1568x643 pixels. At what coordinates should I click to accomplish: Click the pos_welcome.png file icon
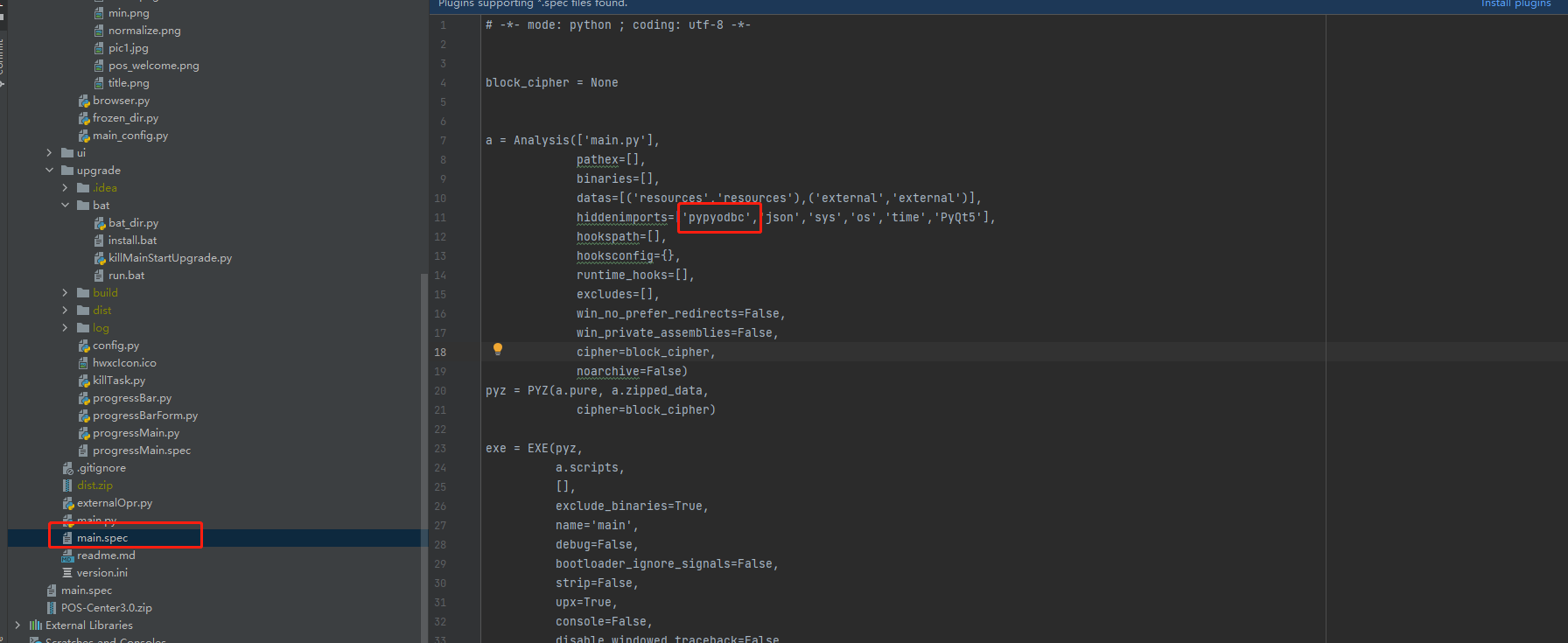point(99,66)
